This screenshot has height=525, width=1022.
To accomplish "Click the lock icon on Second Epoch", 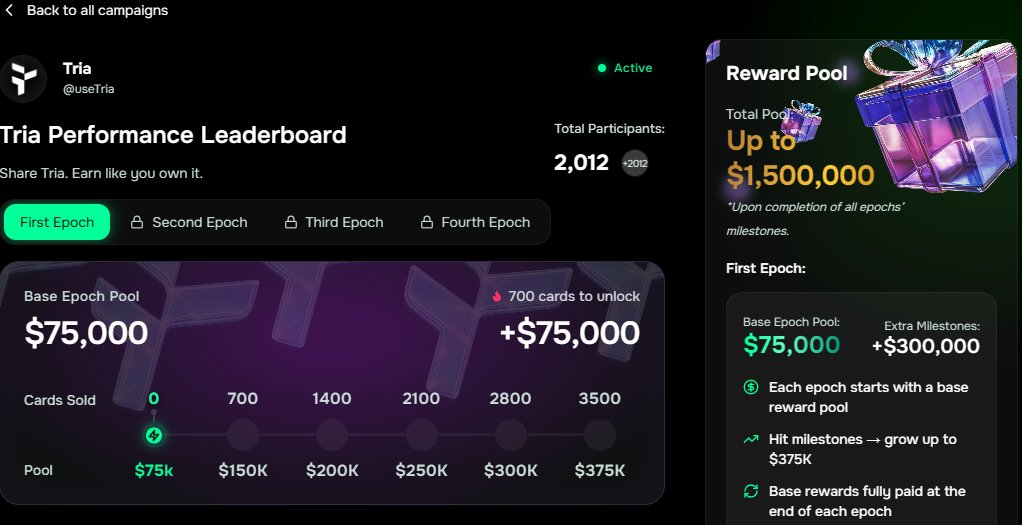I will pyautogui.click(x=137, y=222).
